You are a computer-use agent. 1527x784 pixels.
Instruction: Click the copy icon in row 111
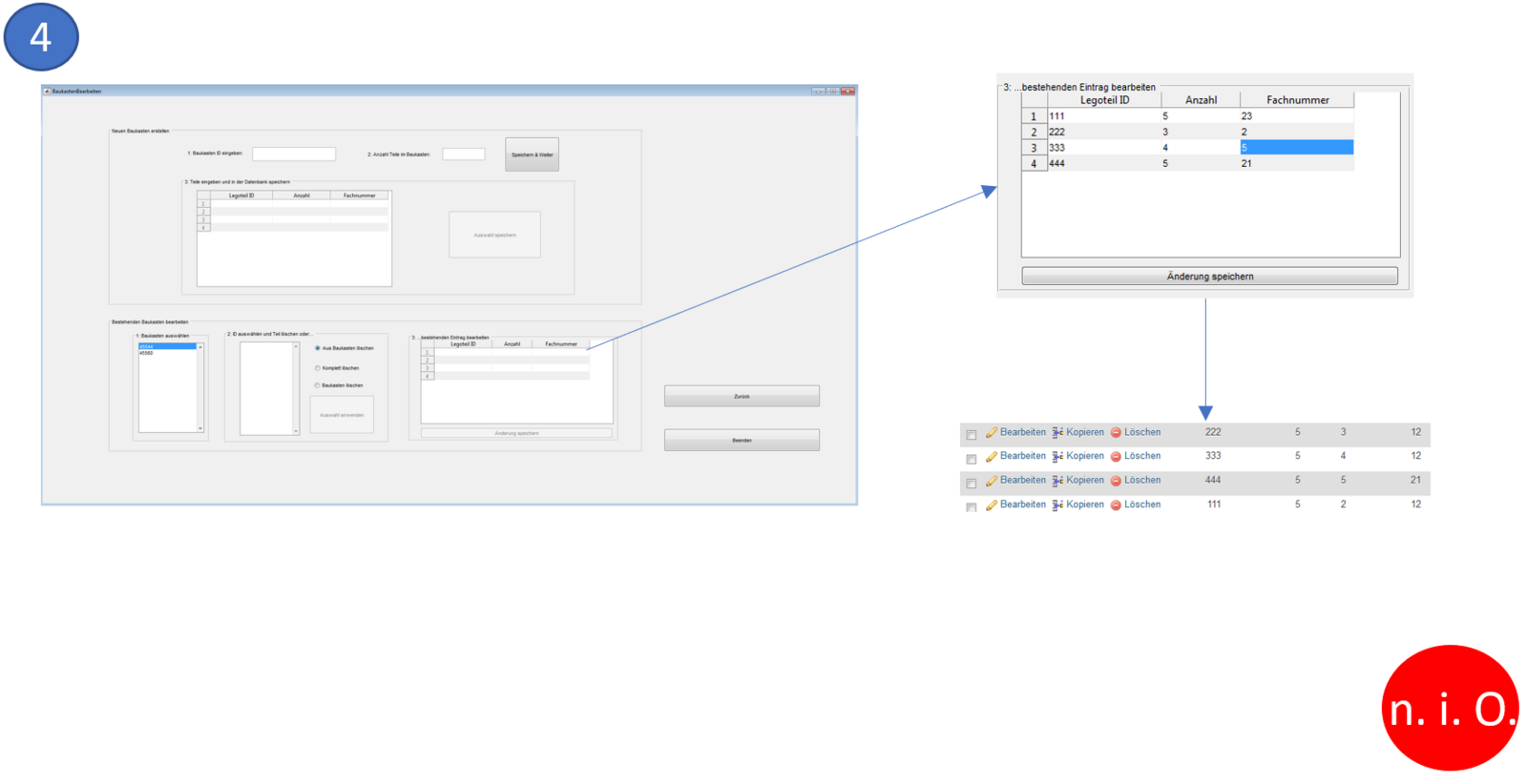1057,505
